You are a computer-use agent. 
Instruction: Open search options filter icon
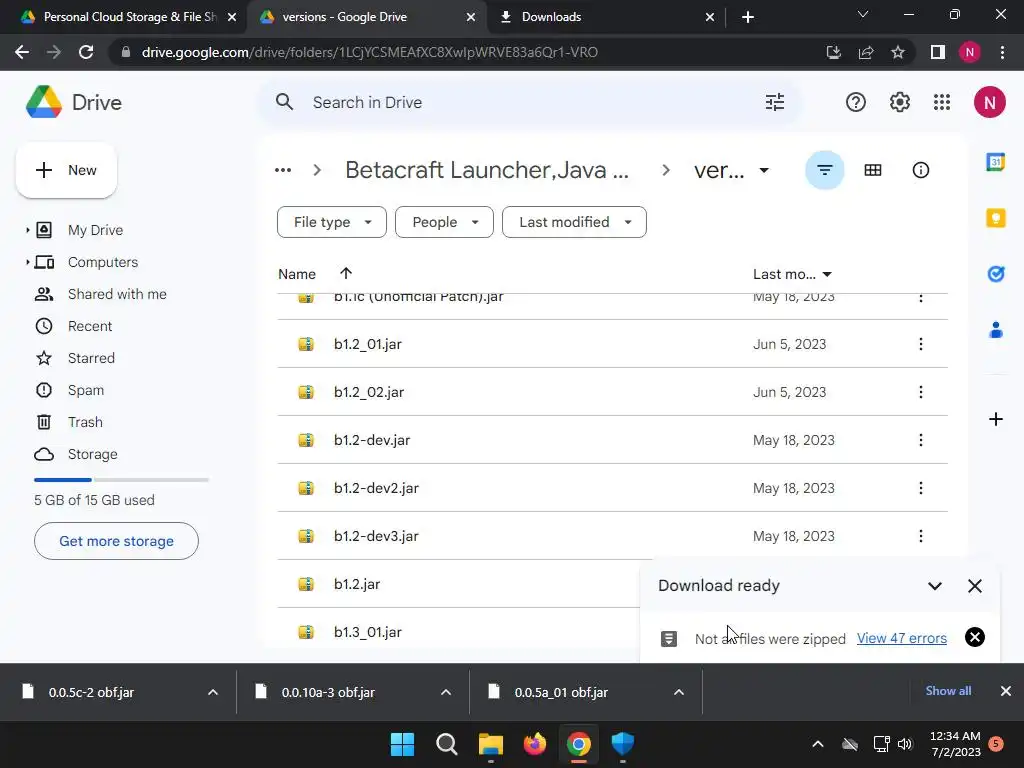(x=775, y=102)
